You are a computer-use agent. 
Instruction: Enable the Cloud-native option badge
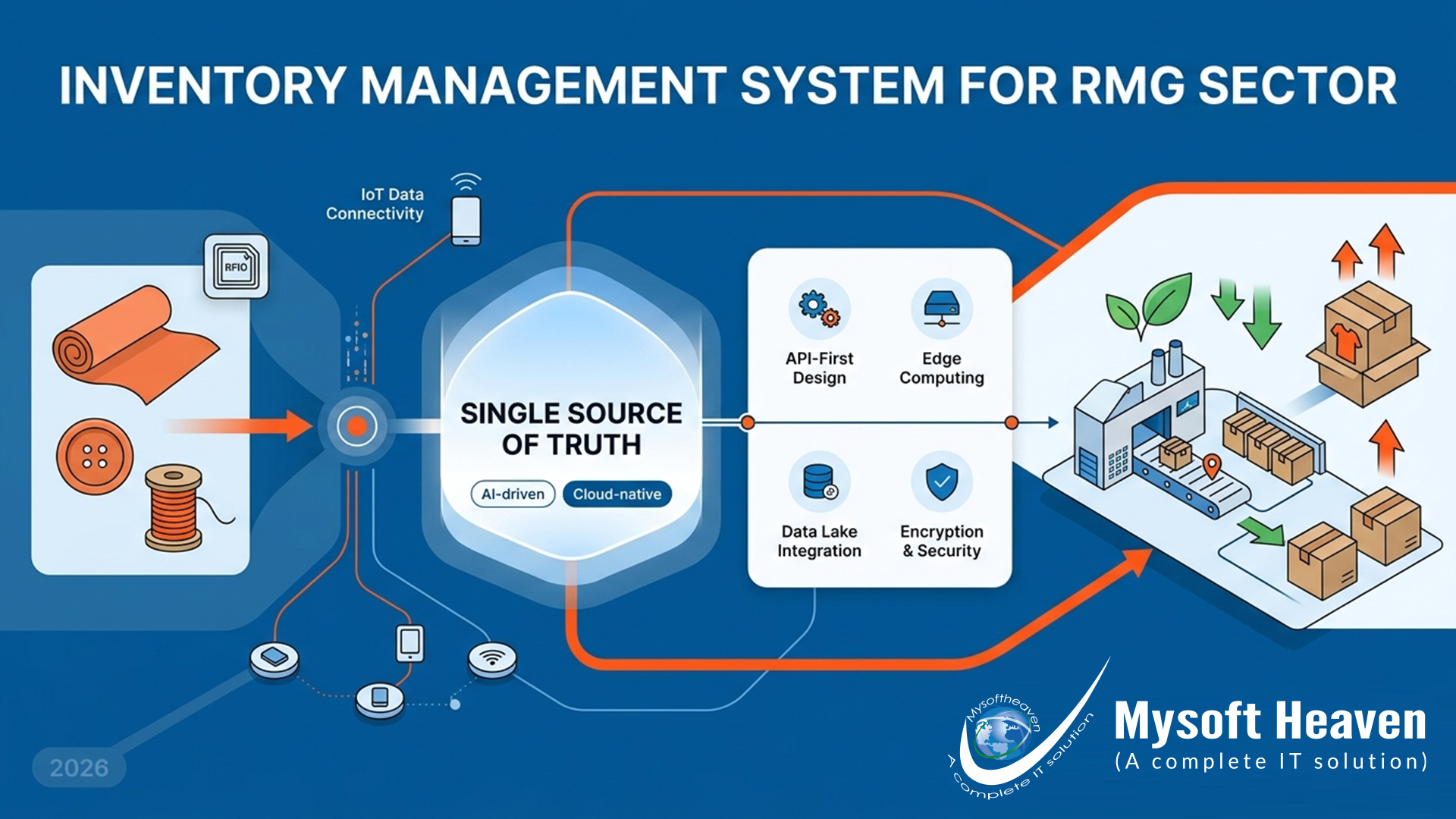pyautogui.click(x=617, y=494)
